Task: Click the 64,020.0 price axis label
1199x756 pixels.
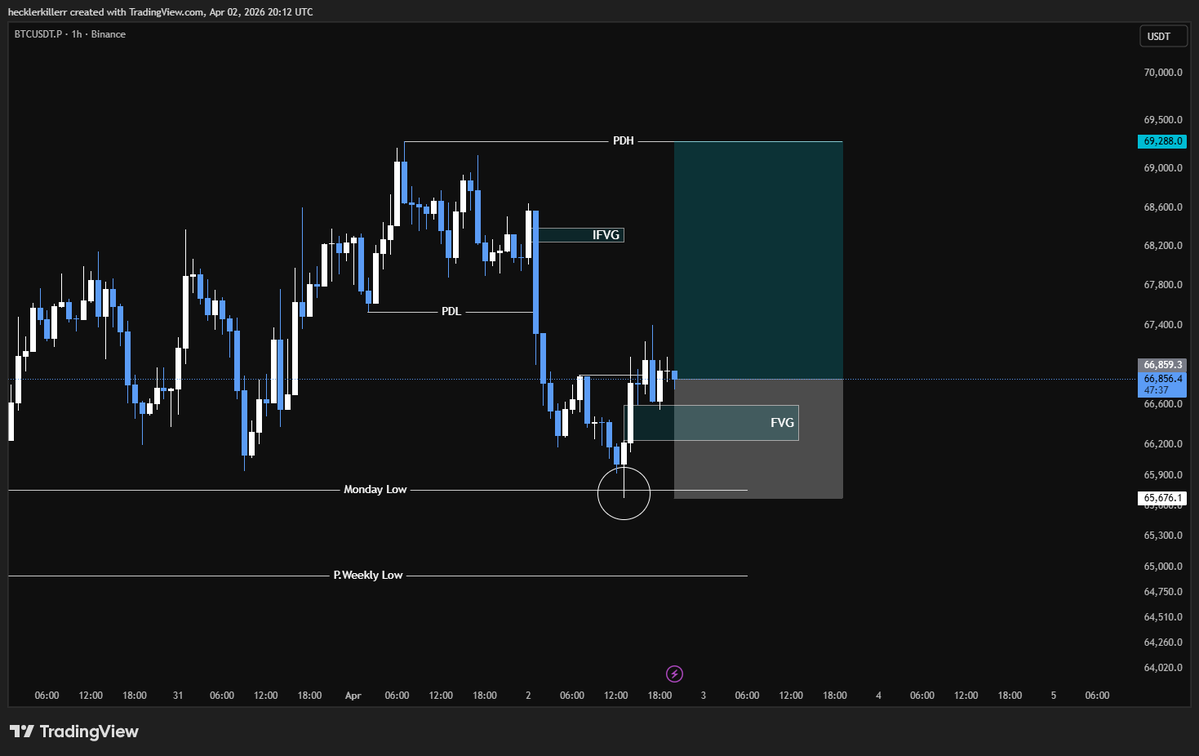Action: click(x=1162, y=667)
